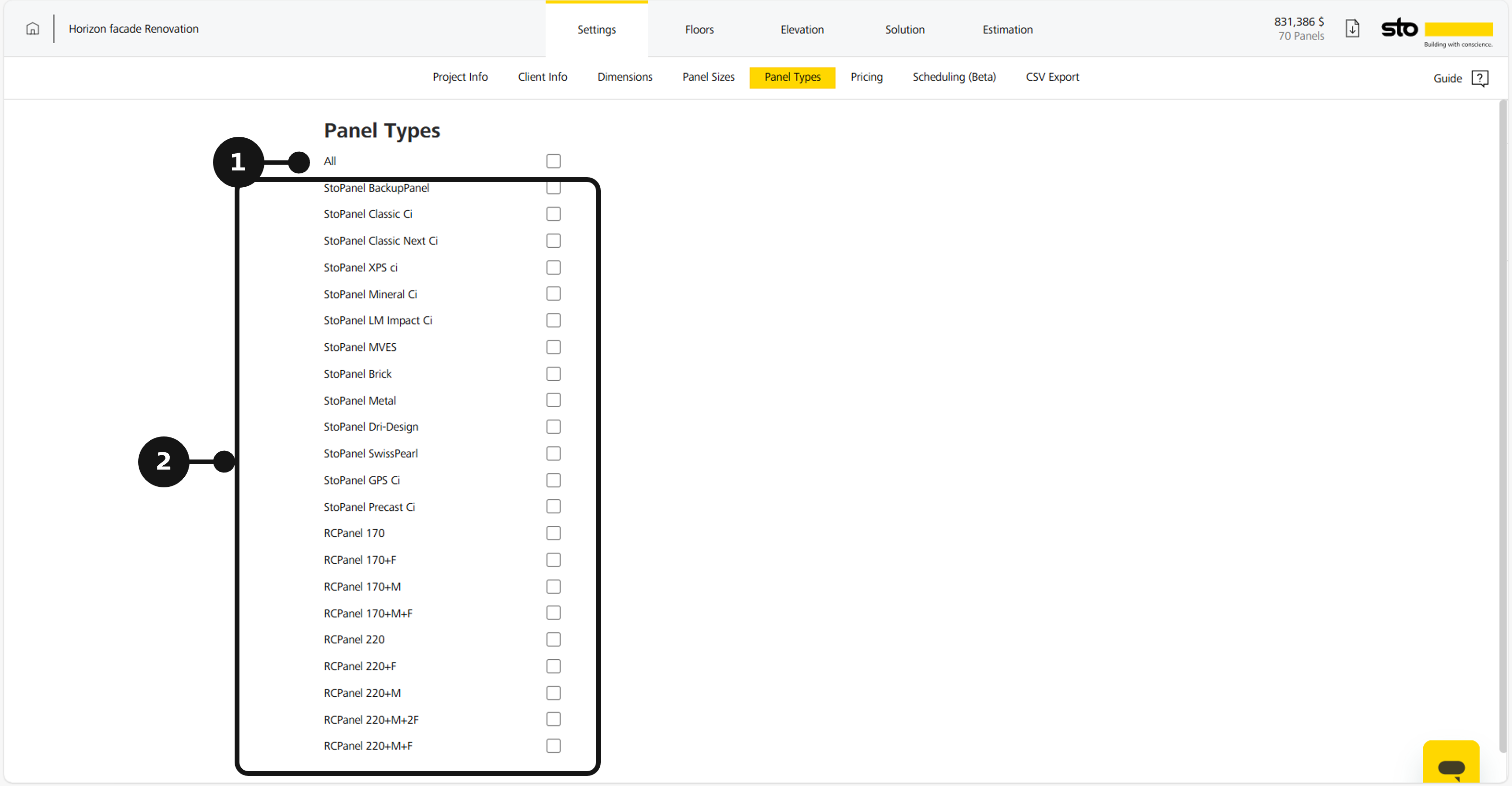Open the Guide help icon
Viewport: 1512px width, 786px height.
click(x=1480, y=78)
